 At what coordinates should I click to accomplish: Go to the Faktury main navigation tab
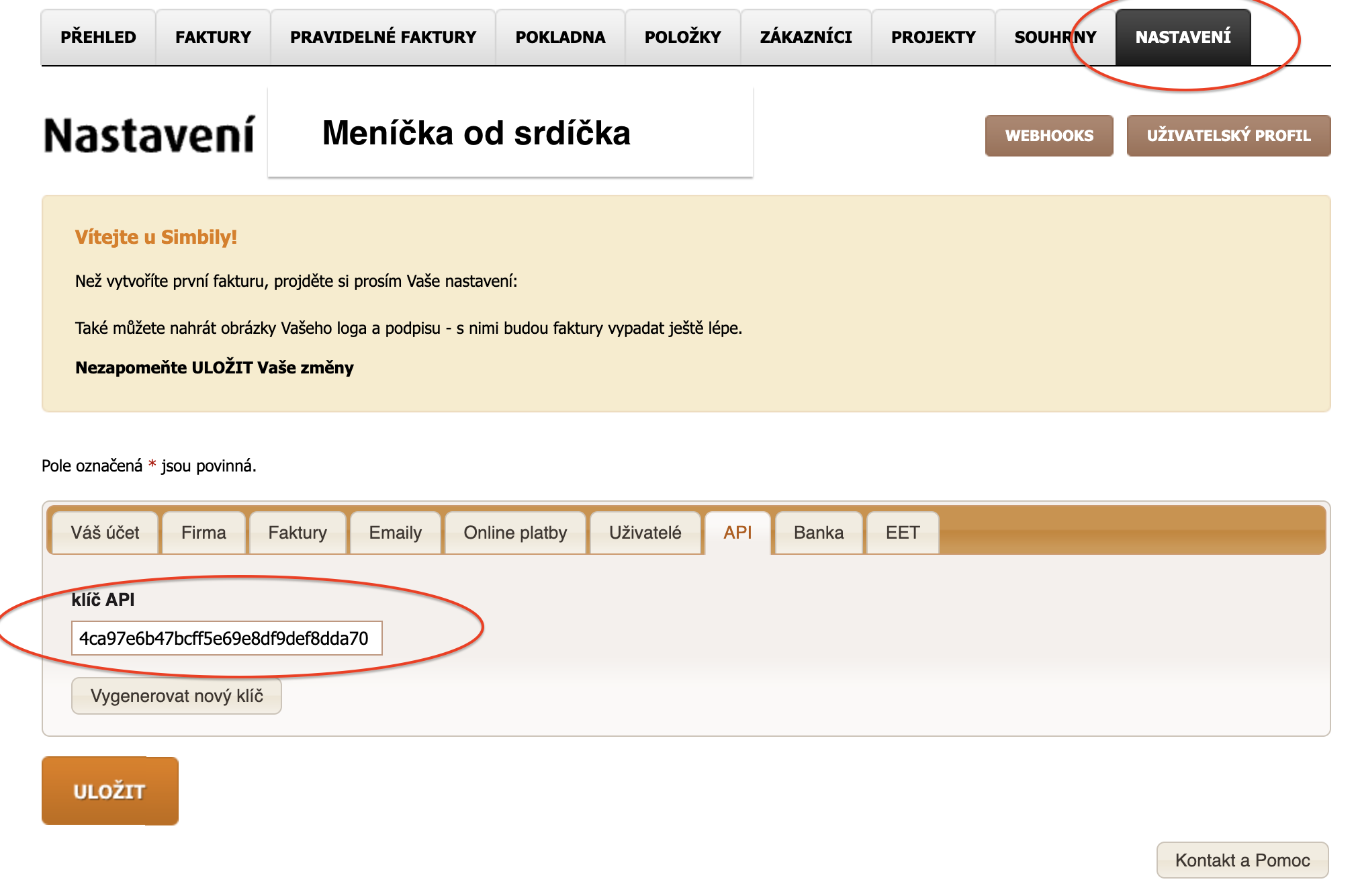click(x=213, y=37)
